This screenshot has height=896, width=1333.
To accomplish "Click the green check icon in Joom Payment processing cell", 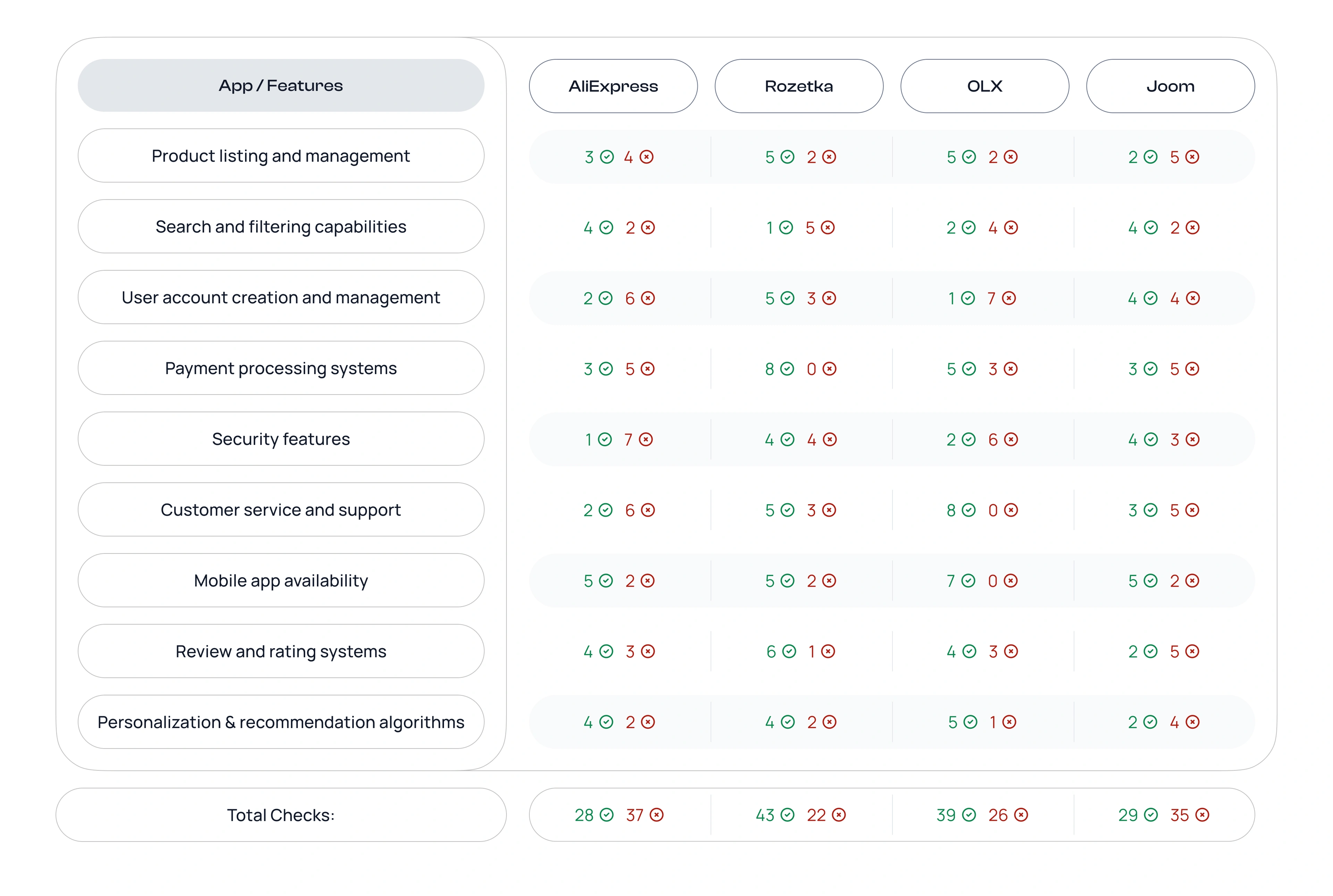I will tap(1150, 369).
